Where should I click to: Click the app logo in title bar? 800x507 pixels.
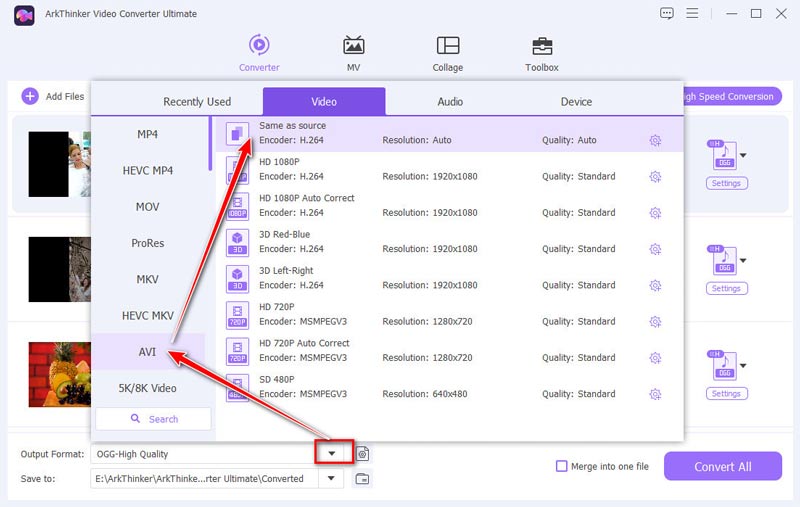pos(24,15)
